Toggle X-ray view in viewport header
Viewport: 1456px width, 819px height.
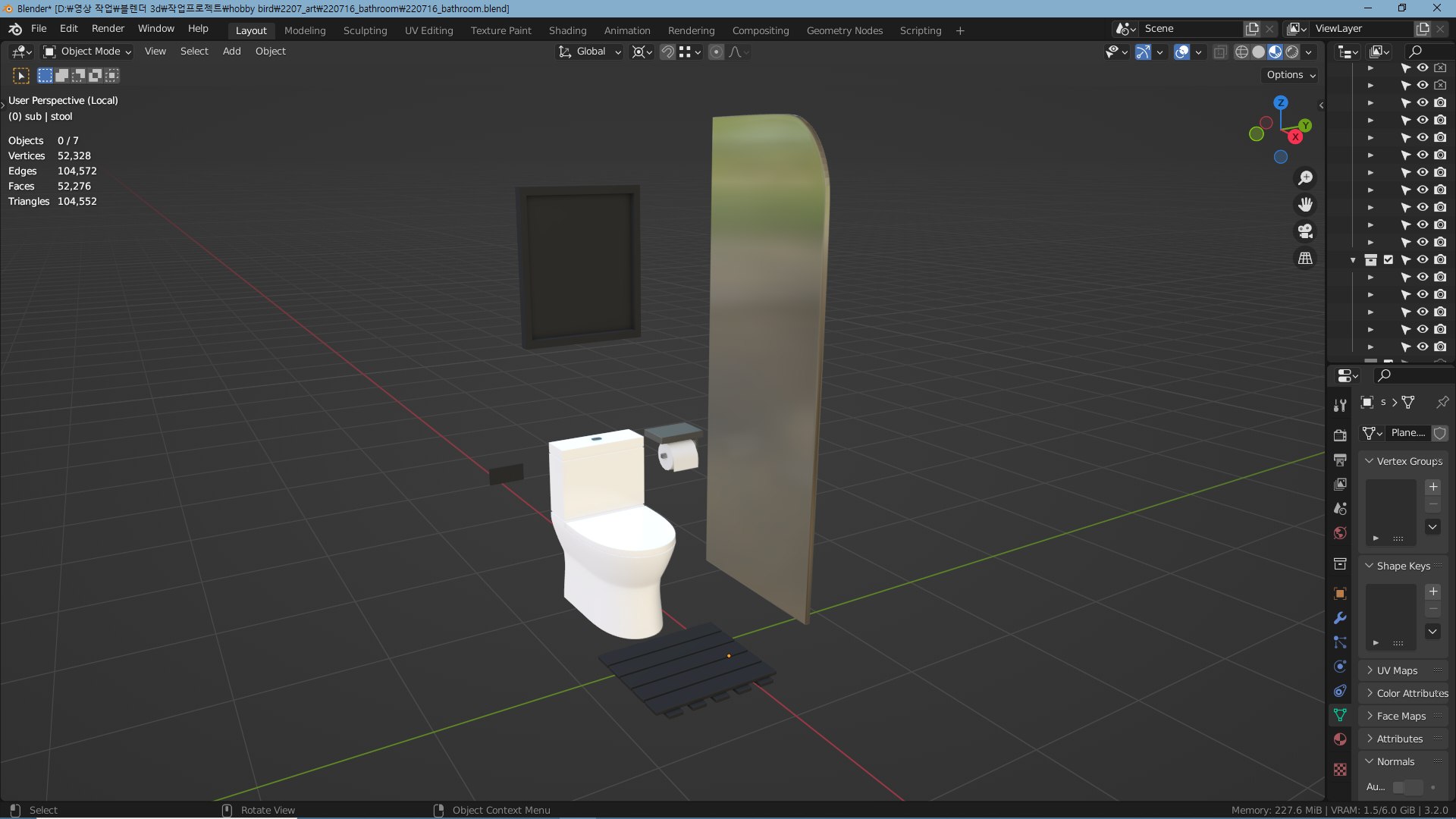(1220, 52)
